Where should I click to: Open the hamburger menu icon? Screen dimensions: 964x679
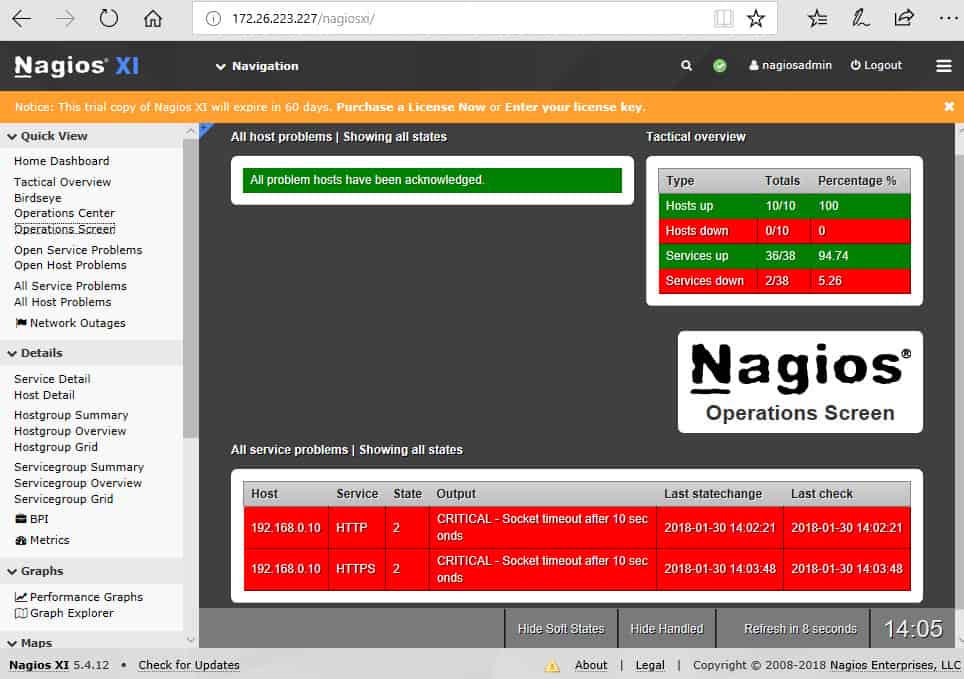[x=944, y=65]
